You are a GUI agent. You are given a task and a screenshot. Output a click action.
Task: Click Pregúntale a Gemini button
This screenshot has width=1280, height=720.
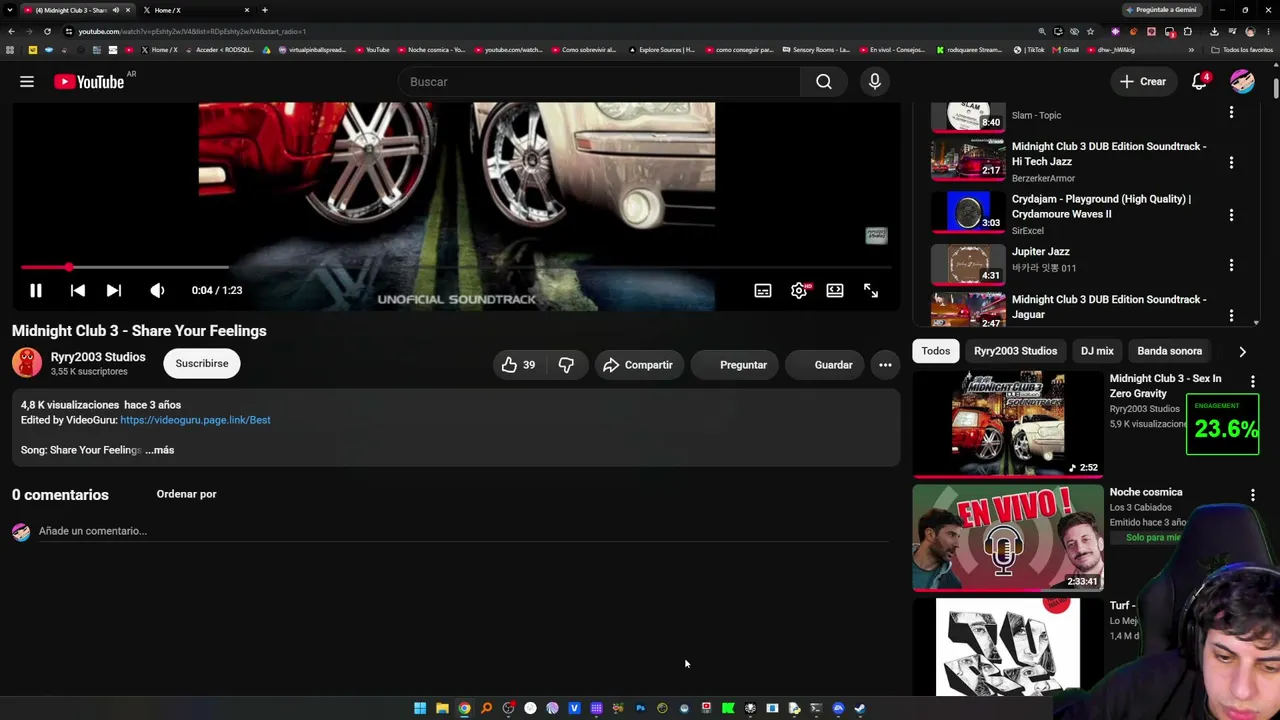(1161, 10)
